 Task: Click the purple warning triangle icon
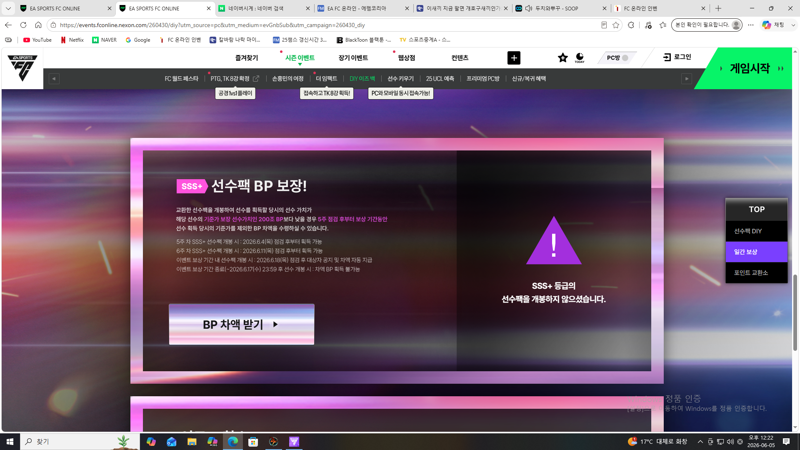click(554, 242)
